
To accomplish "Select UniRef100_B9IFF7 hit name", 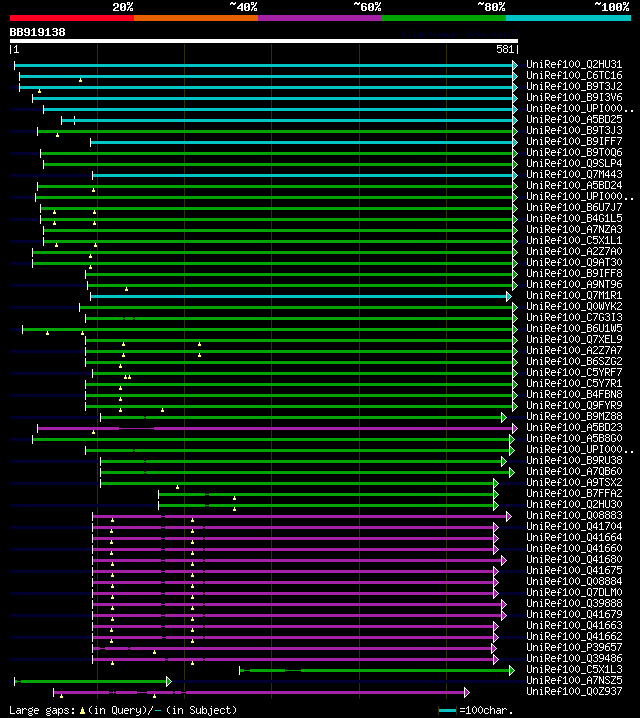I will click(574, 141).
